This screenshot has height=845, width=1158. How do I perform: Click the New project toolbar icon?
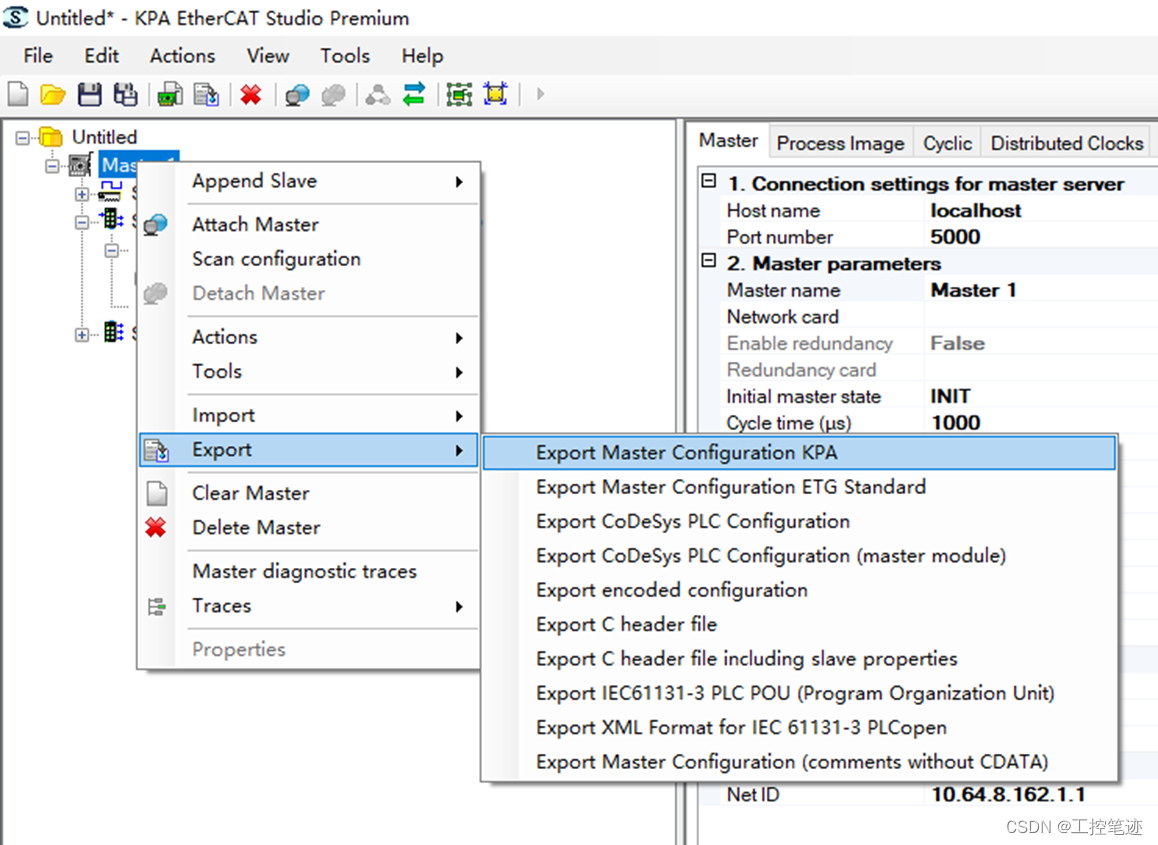pos(18,95)
